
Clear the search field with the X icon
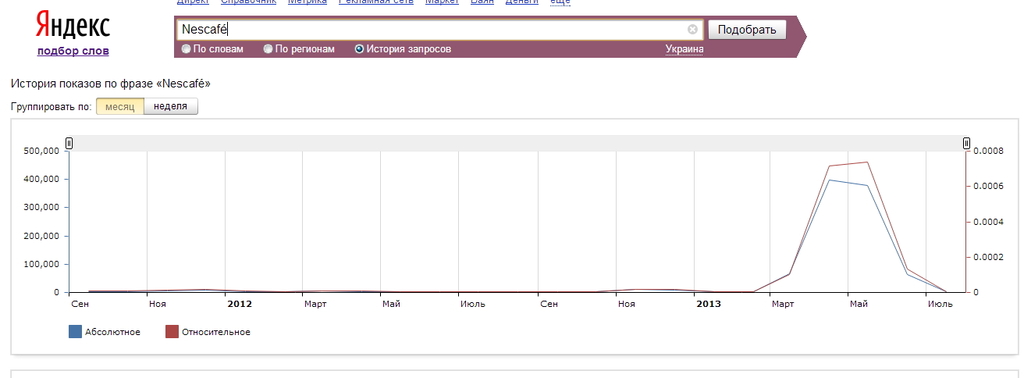692,29
